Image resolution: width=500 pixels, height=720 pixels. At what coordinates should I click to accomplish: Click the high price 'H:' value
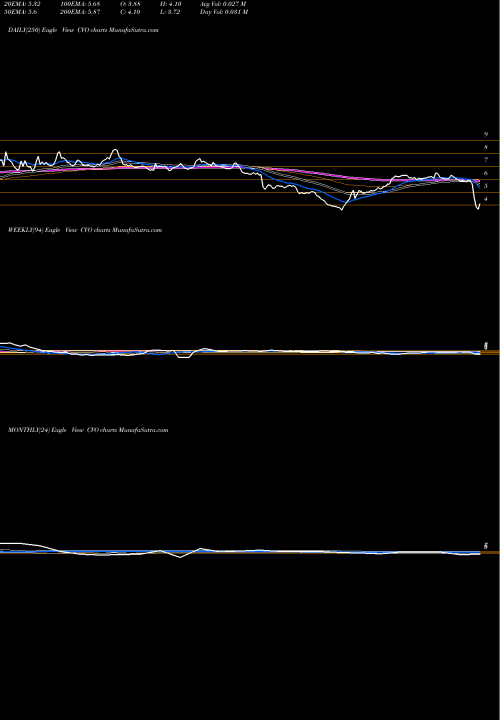pos(171,4)
